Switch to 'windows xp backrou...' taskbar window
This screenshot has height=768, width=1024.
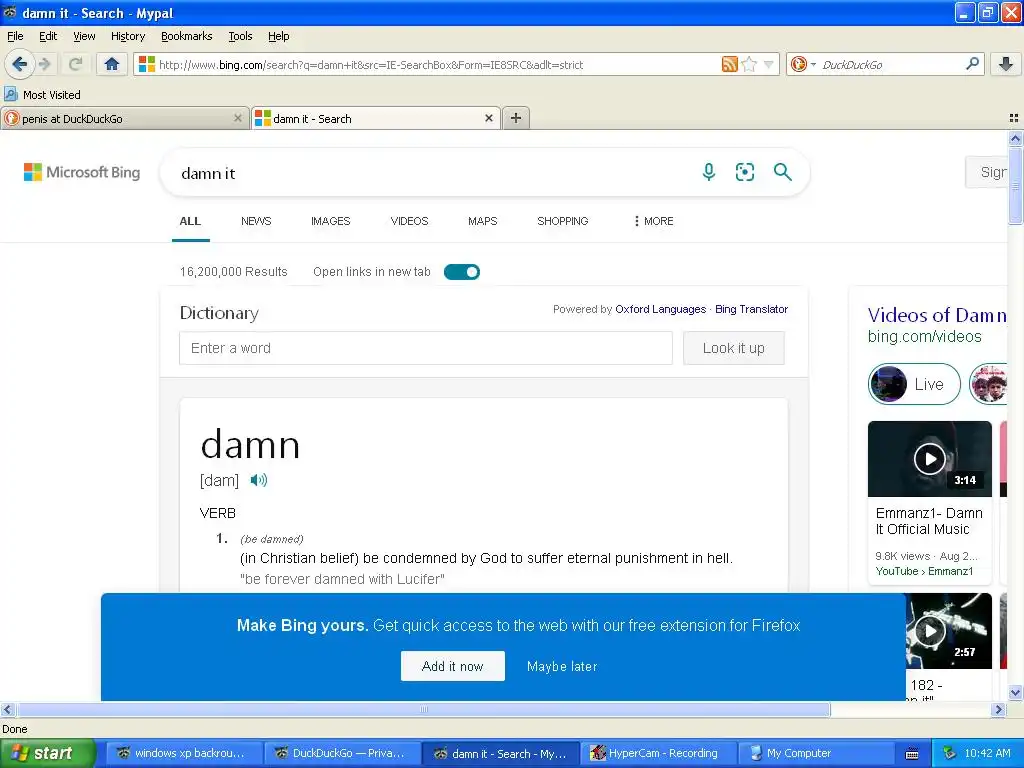184,753
